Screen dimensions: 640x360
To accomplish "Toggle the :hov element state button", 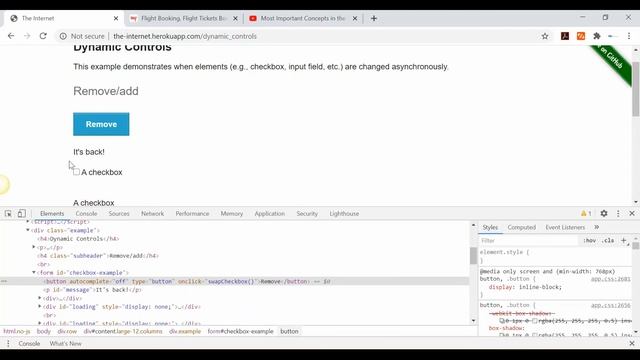I will [589, 240].
